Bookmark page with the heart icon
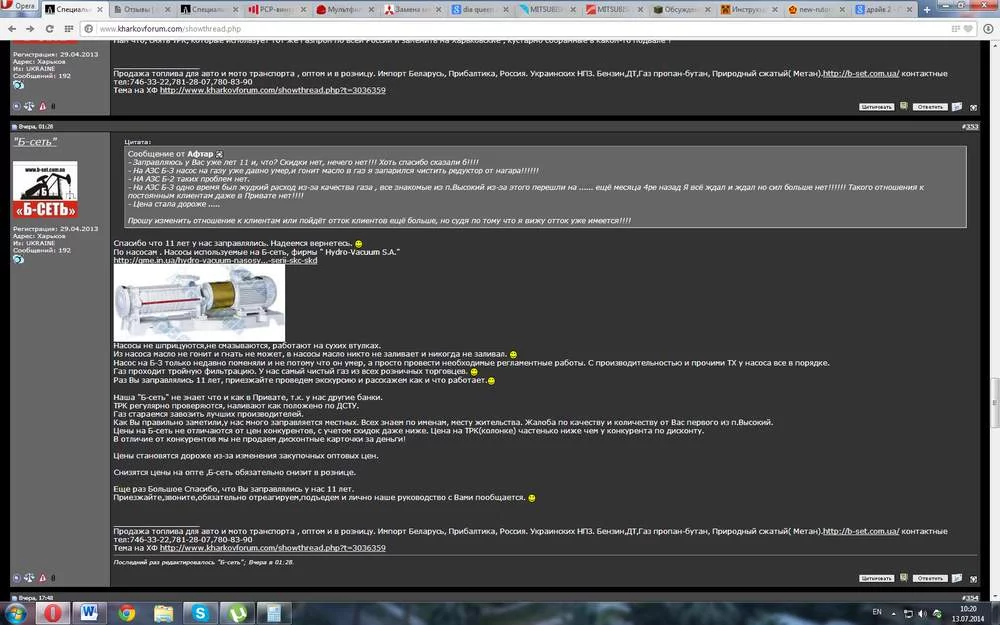Image resolution: width=1000 pixels, height=625 pixels. click(968, 29)
